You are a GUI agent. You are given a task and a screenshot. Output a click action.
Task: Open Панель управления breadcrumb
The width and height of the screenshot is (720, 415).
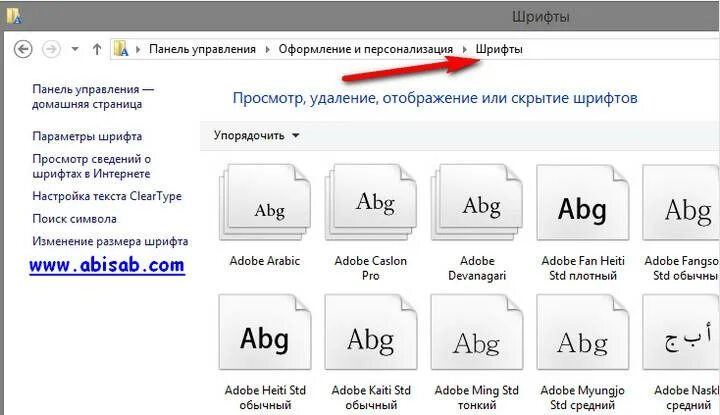pos(202,49)
